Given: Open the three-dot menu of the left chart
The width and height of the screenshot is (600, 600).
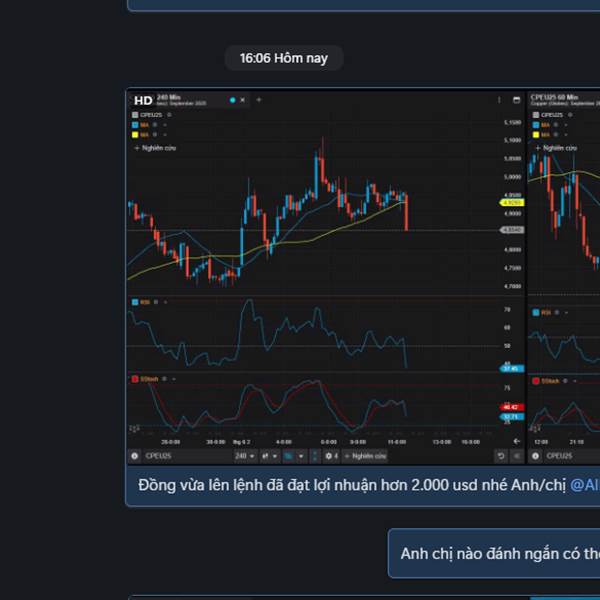Looking at the screenshot, I should tap(499, 100).
